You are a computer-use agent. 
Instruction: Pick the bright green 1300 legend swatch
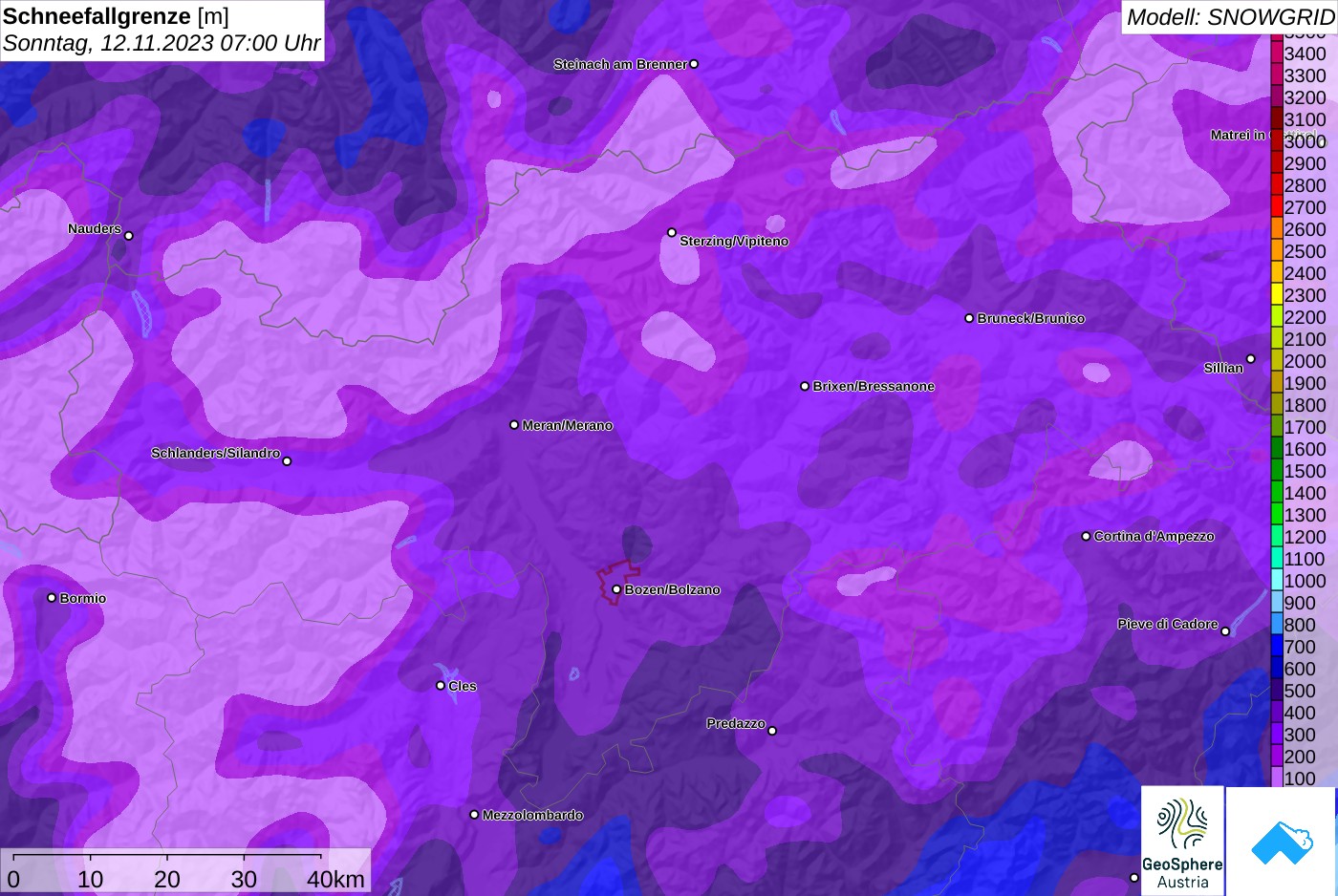[1276, 515]
